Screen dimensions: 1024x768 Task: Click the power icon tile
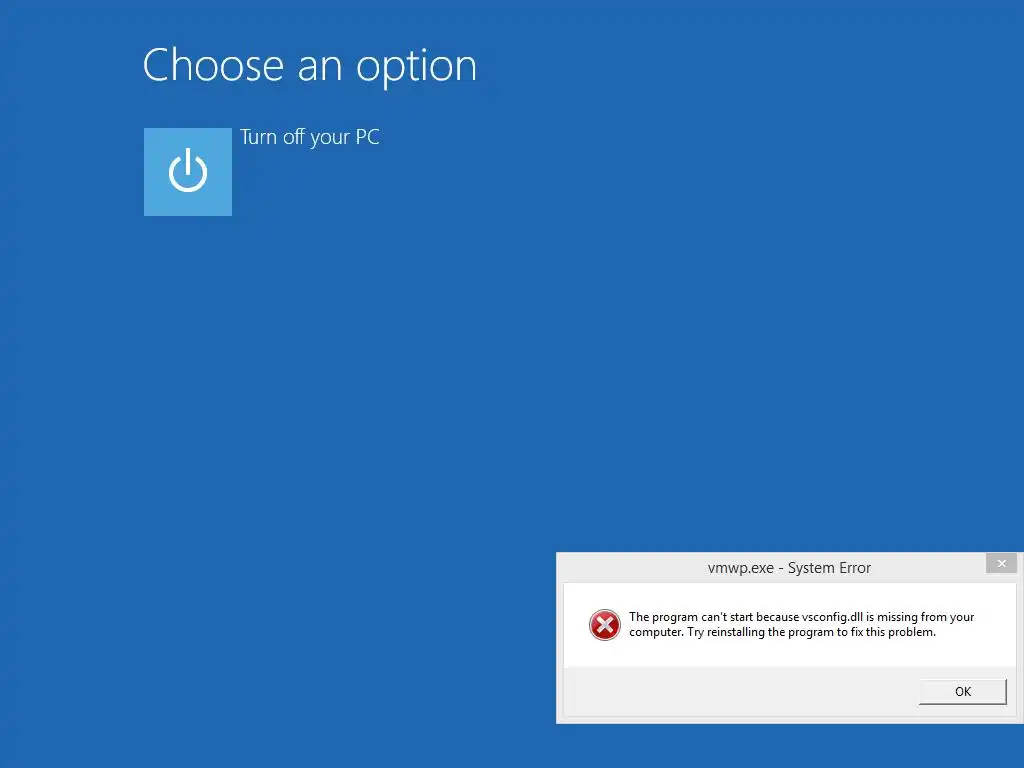pyautogui.click(x=187, y=172)
